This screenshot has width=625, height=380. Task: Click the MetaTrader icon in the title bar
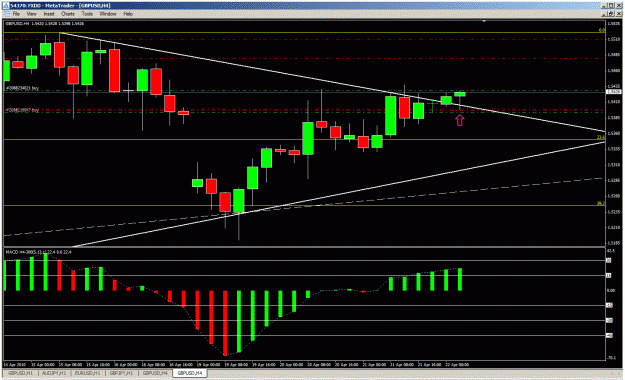coord(6,6)
